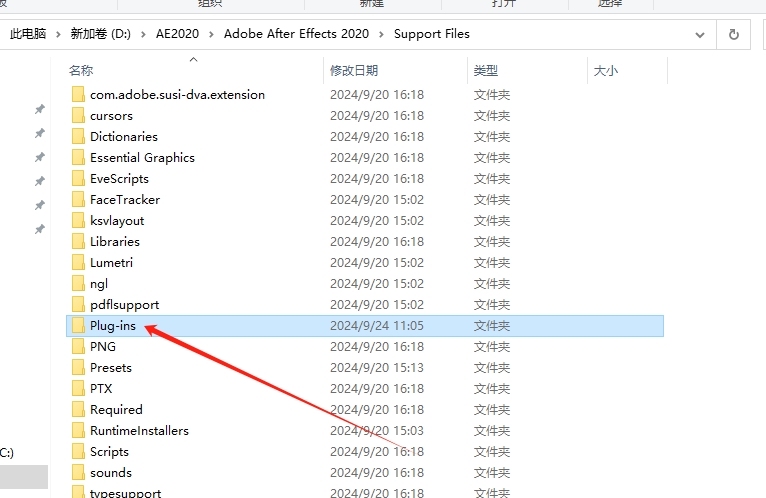
Task: Expand chevron after Adobe After Effects 2020
Action: [x=382, y=34]
